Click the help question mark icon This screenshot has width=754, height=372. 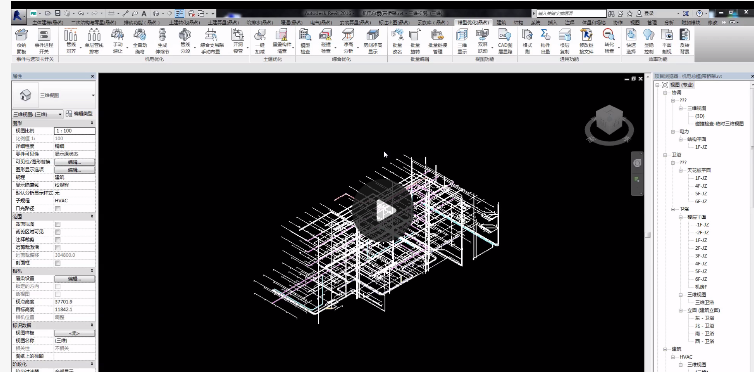click(699, 13)
